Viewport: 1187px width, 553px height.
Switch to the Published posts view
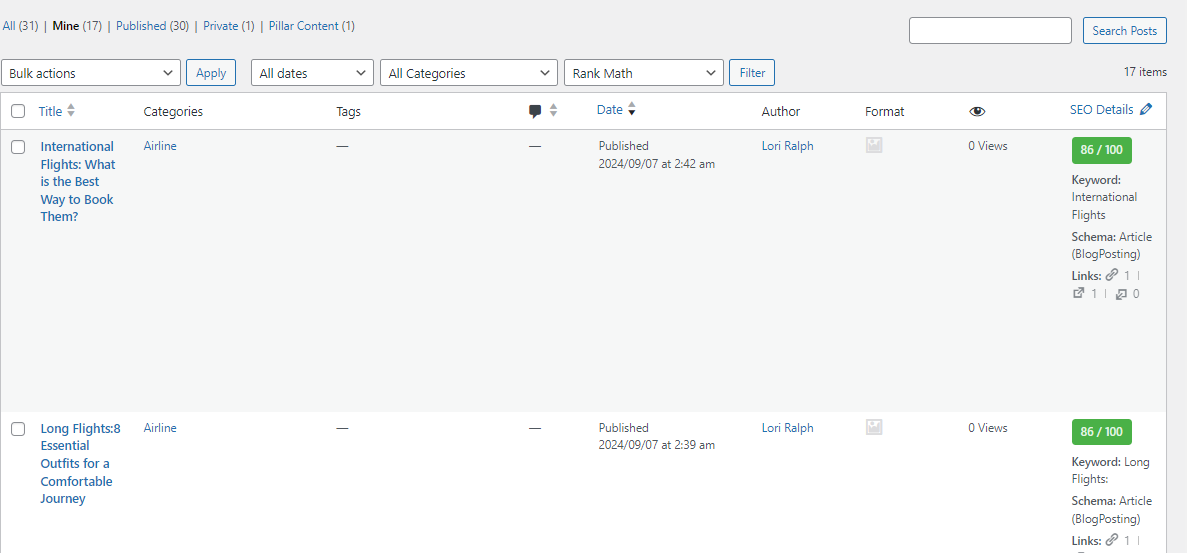point(140,26)
